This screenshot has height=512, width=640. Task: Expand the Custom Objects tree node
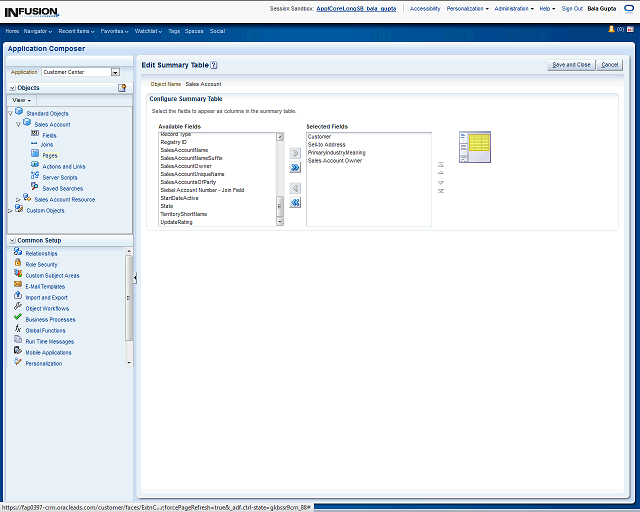pos(10,211)
